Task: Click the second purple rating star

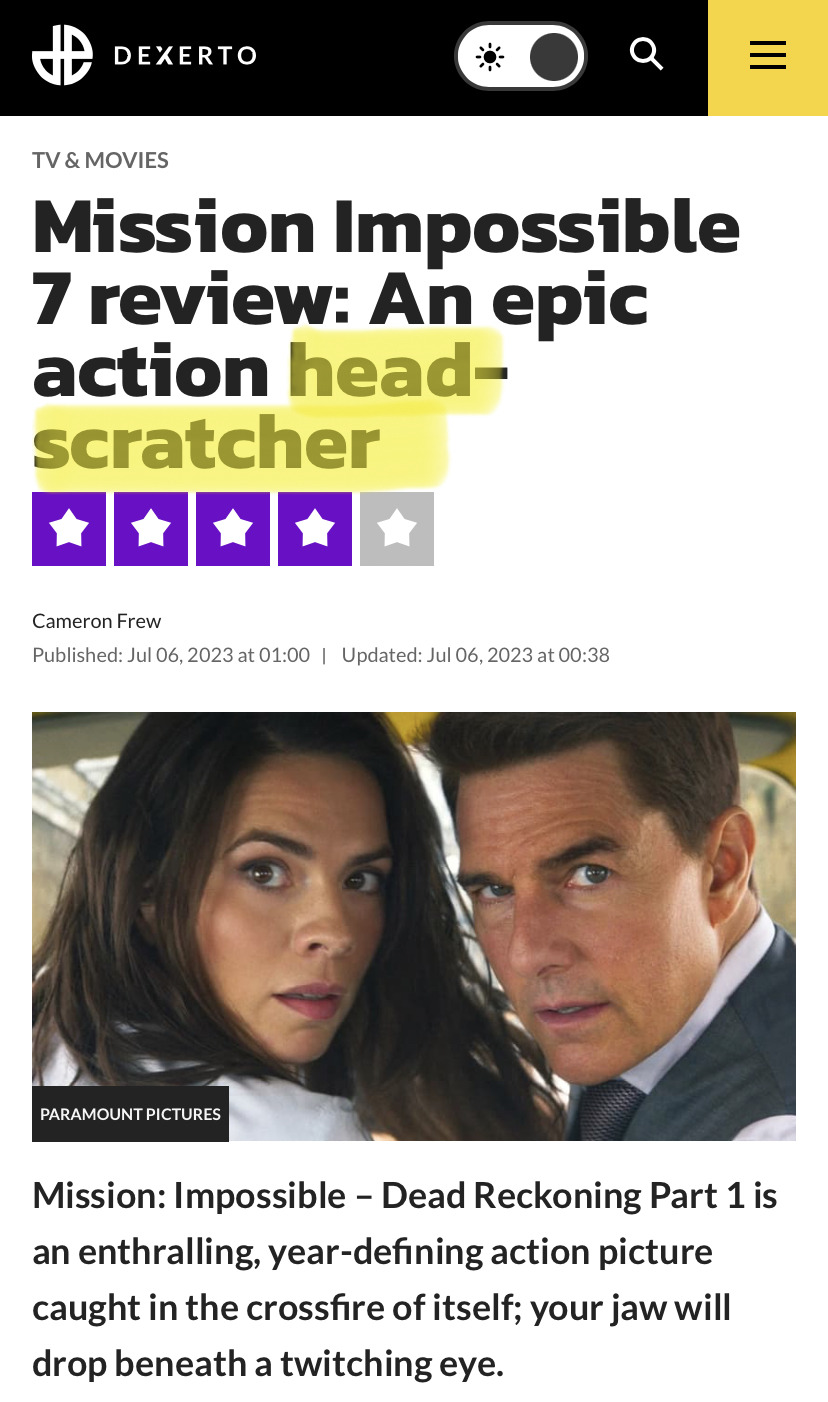Action: tap(151, 529)
